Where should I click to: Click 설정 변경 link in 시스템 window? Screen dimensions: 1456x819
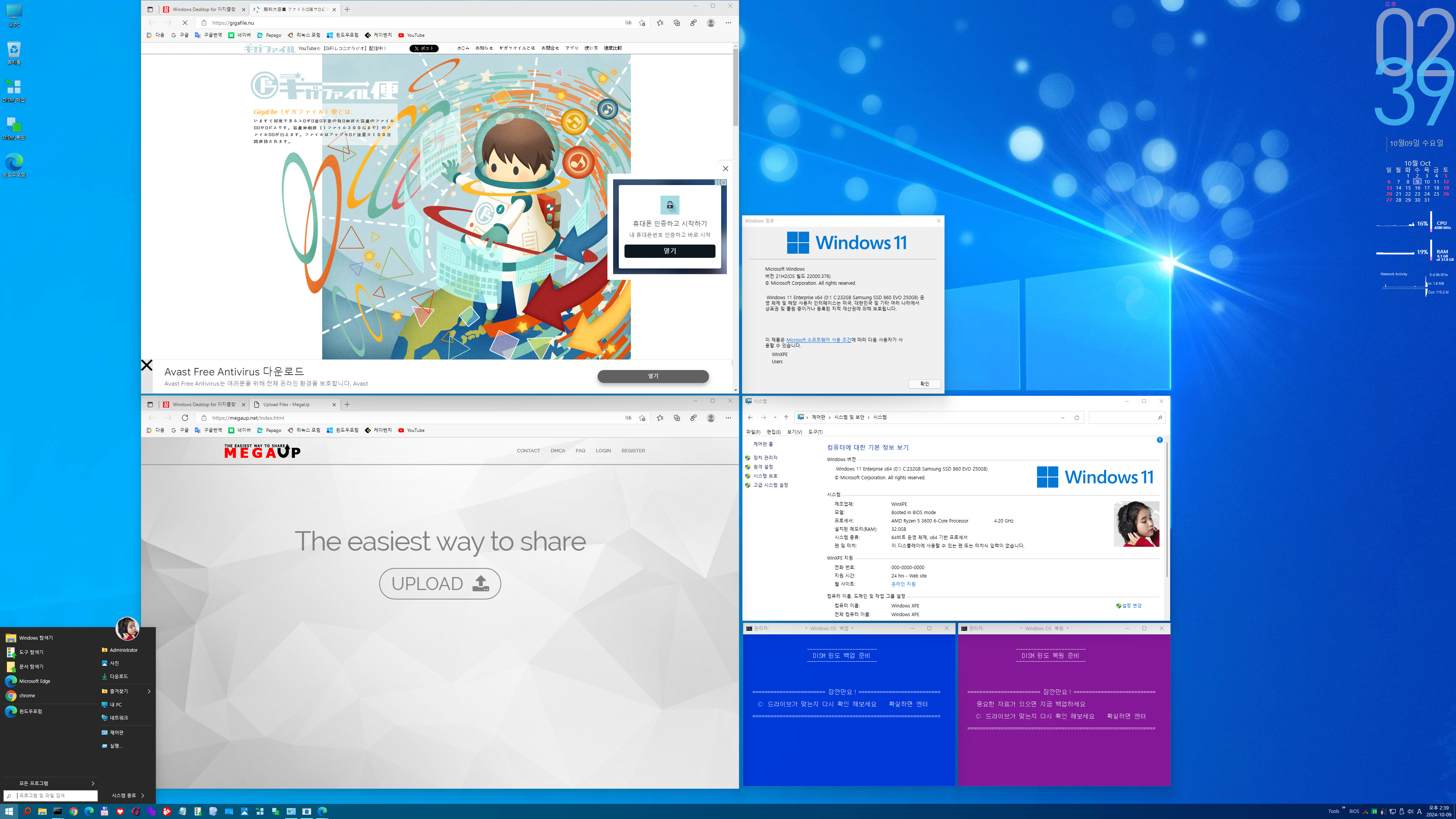(1129, 606)
